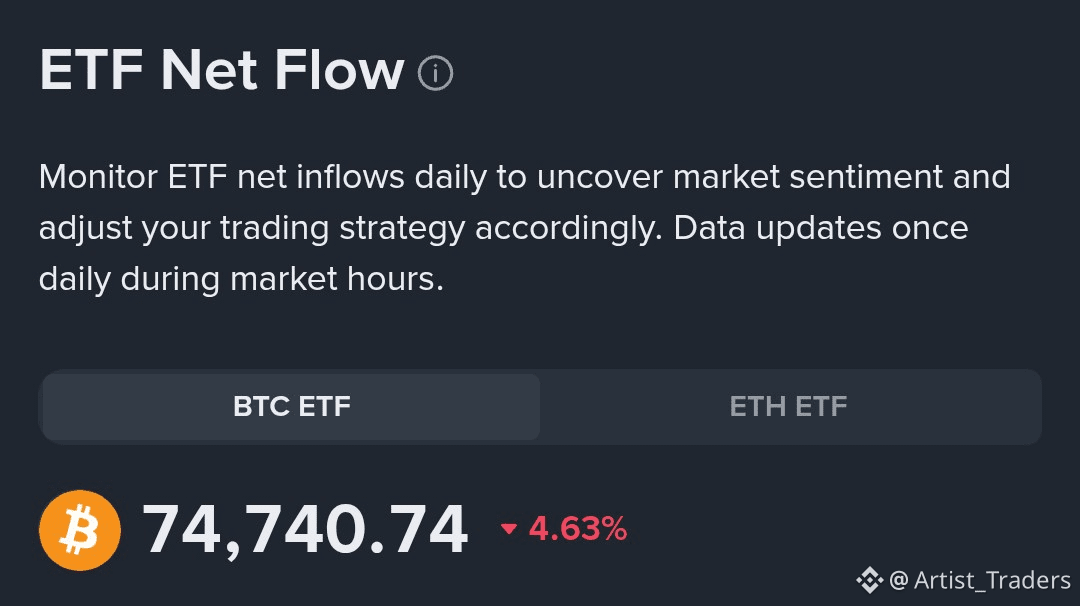This screenshot has height=606, width=1080.
Task: Click the ETF Net Flow heading
Action: pos(221,71)
